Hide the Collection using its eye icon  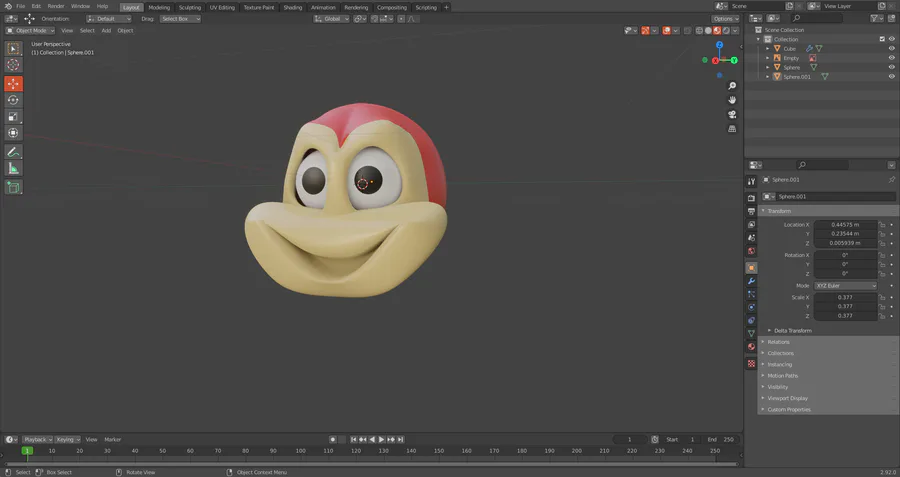point(891,39)
